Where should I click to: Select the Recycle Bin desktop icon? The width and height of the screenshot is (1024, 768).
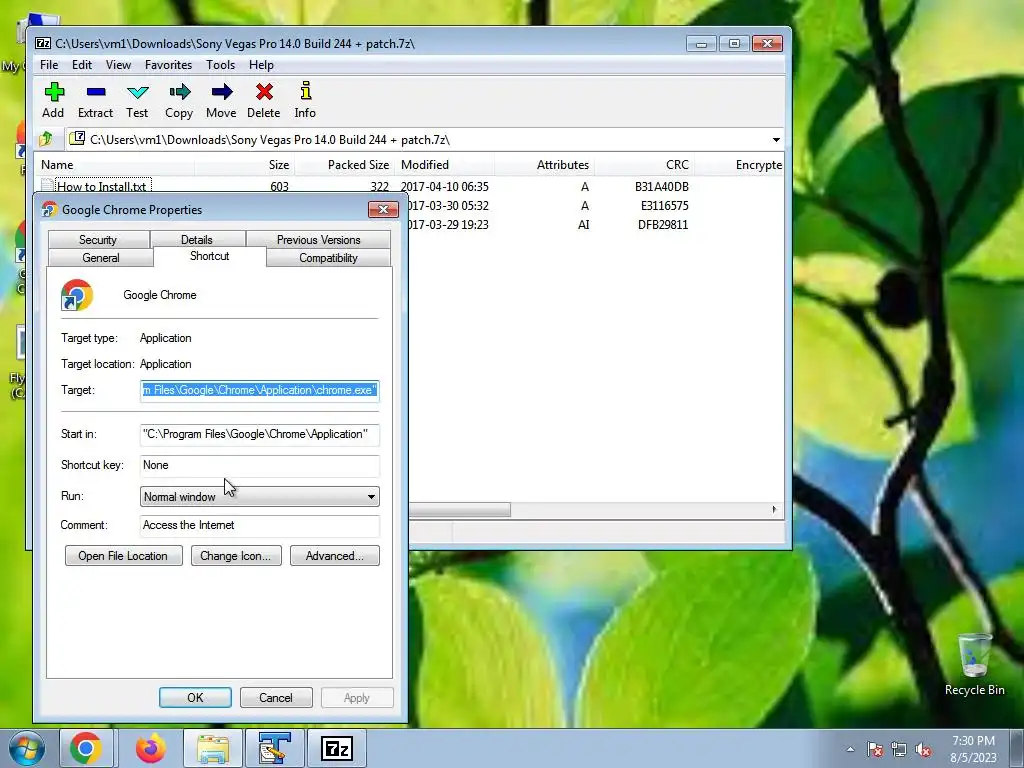click(x=974, y=665)
